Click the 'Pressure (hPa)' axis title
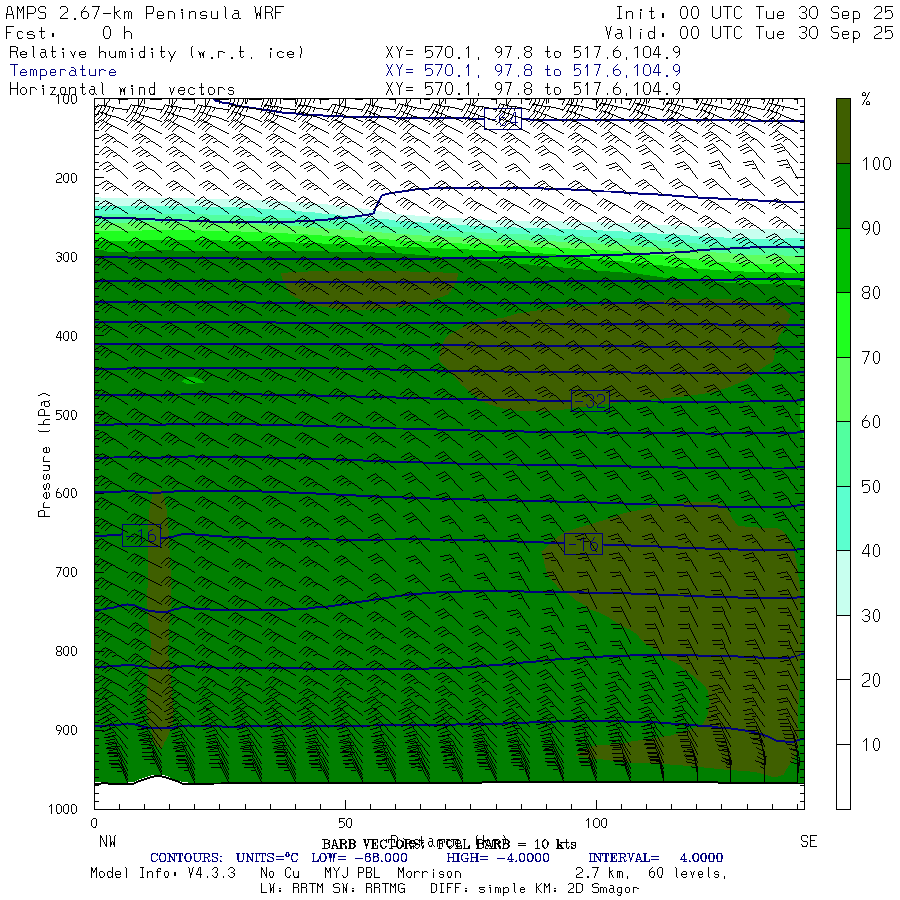The height and width of the screenshot is (900, 900). pyautogui.click(x=44, y=454)
